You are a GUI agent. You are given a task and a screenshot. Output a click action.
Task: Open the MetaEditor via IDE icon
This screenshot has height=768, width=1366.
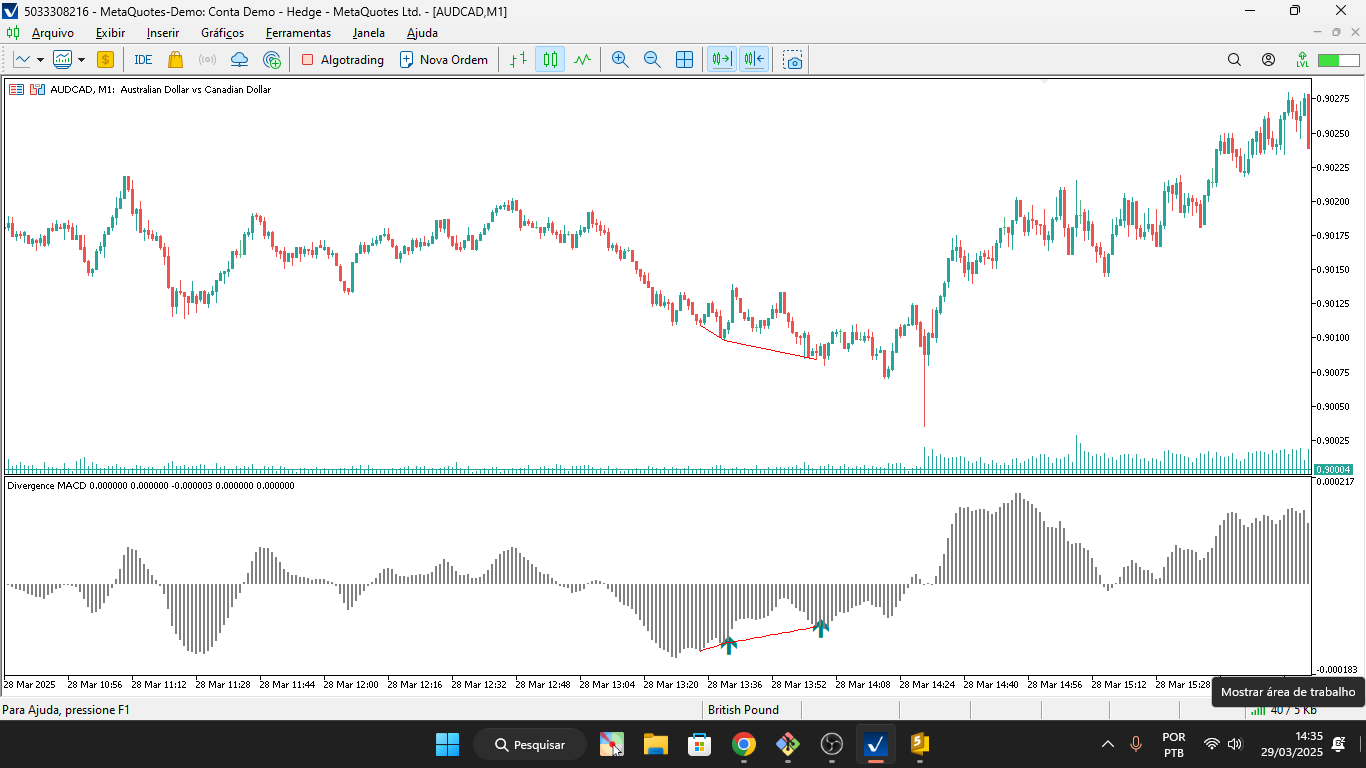pyautogui.click(x=141, y=59)
